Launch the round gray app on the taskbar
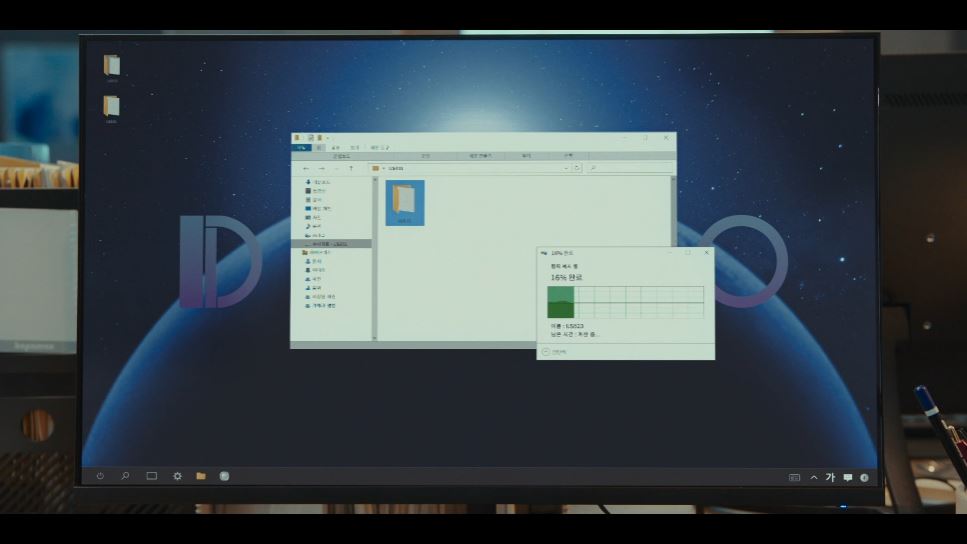 (224, 476)
